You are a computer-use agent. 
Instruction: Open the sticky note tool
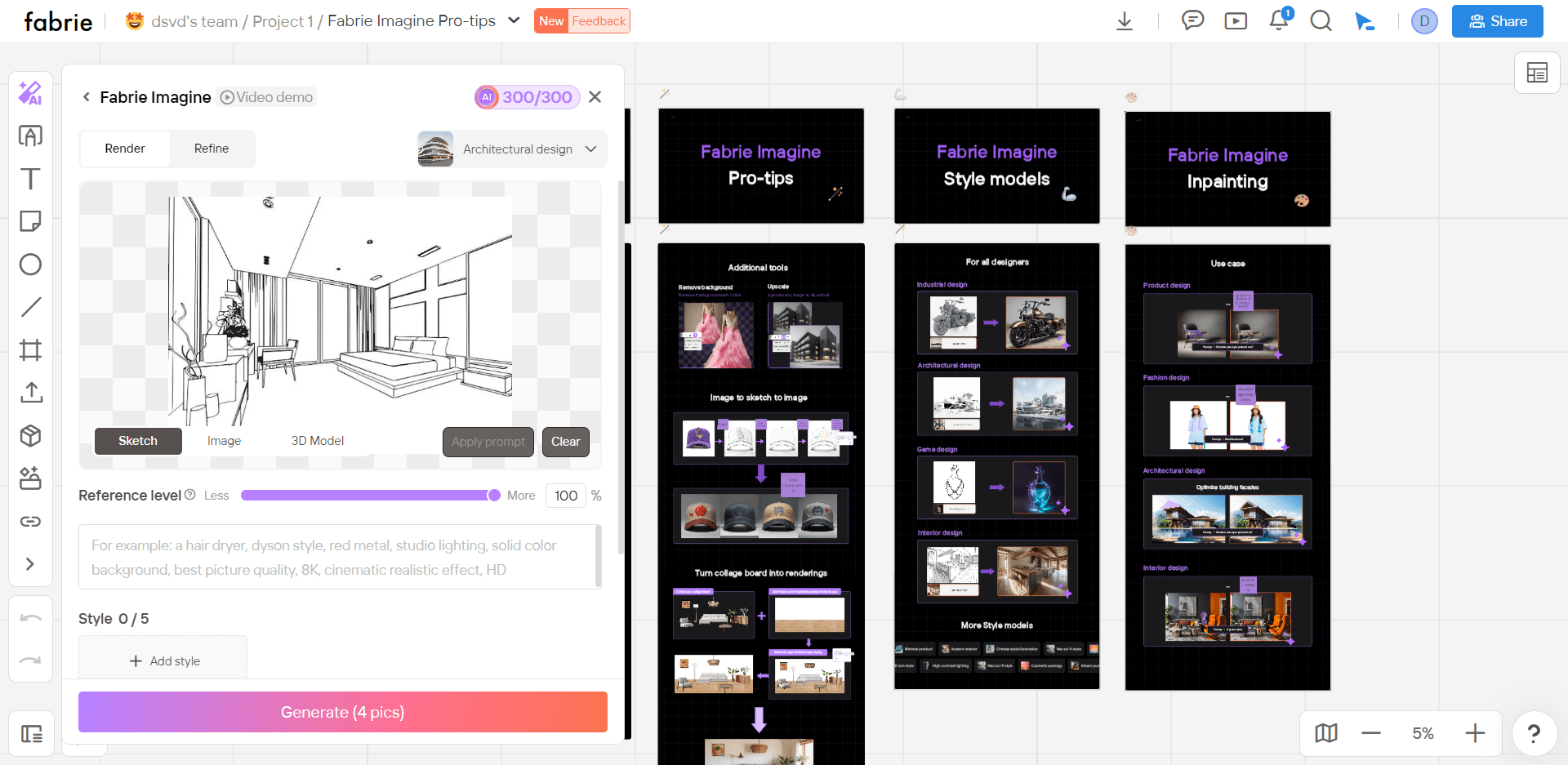(30, 221)
